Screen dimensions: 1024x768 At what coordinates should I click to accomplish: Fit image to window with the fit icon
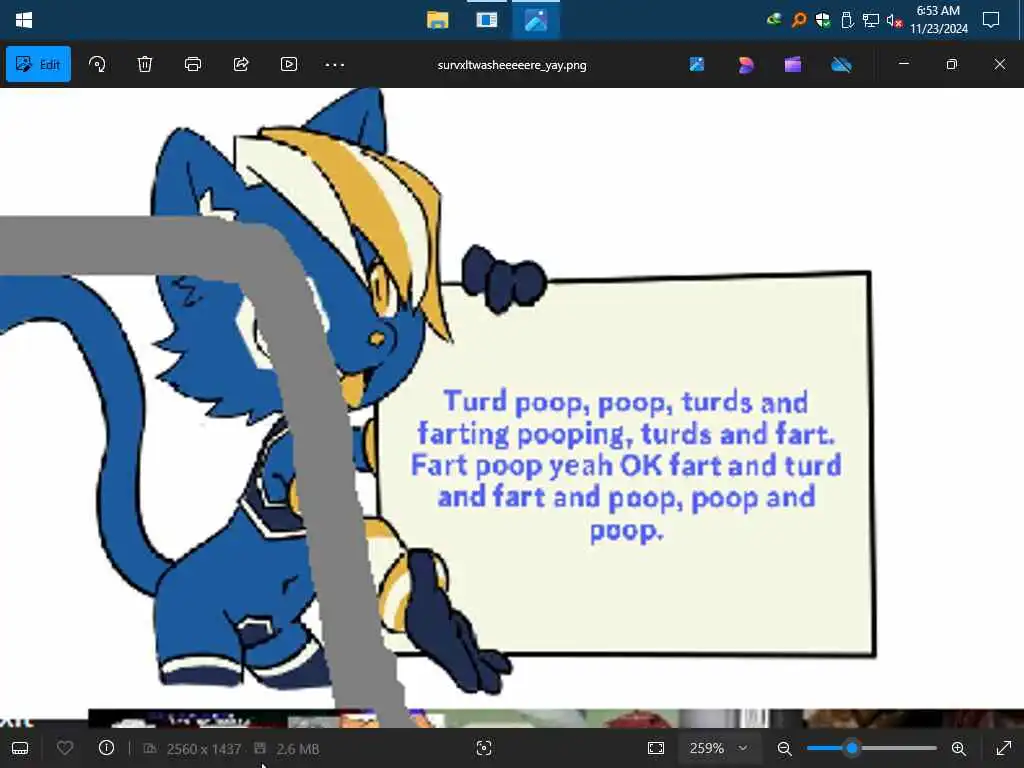(656, 748)
